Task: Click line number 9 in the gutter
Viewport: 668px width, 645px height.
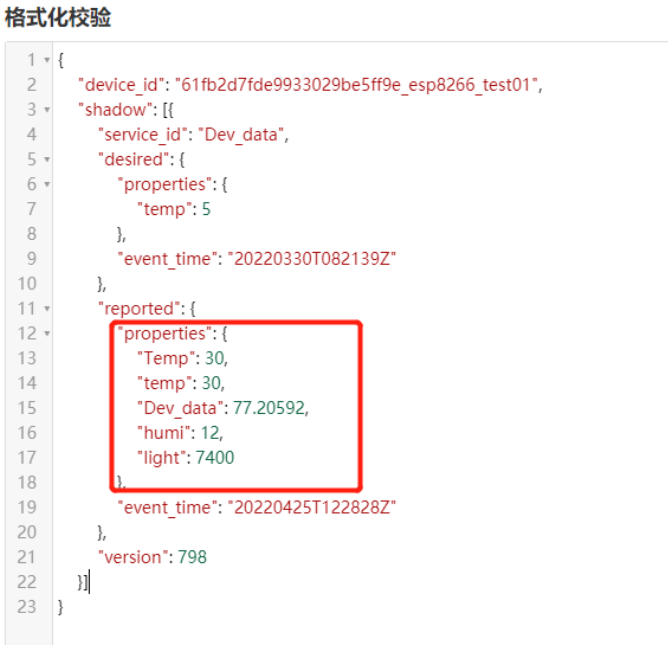Action: click(32, 259)
